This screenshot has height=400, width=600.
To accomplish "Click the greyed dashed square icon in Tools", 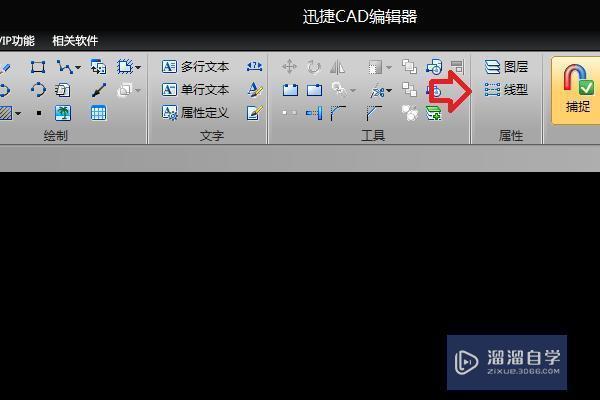I will pyautogui.click(x=375, y=67).
